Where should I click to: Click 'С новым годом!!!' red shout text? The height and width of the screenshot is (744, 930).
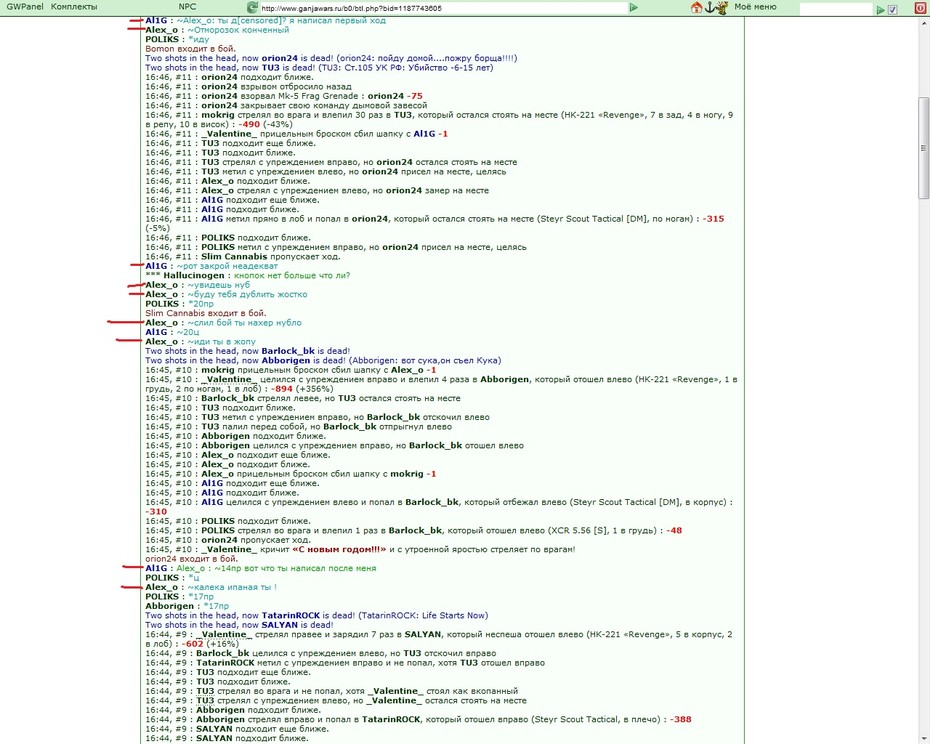point(339,549)
